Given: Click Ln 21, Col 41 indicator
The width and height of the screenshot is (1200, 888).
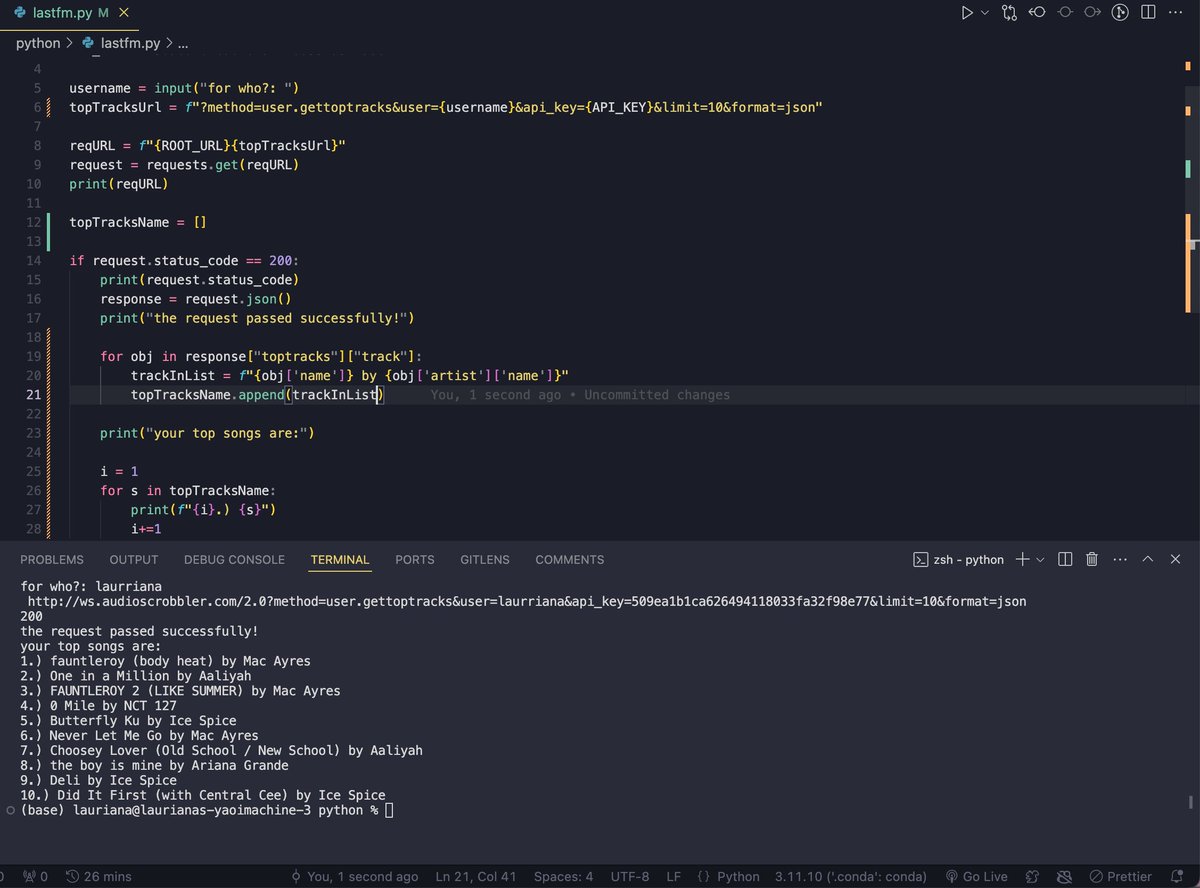Looking at the screenshot, I should coord(477,877).
